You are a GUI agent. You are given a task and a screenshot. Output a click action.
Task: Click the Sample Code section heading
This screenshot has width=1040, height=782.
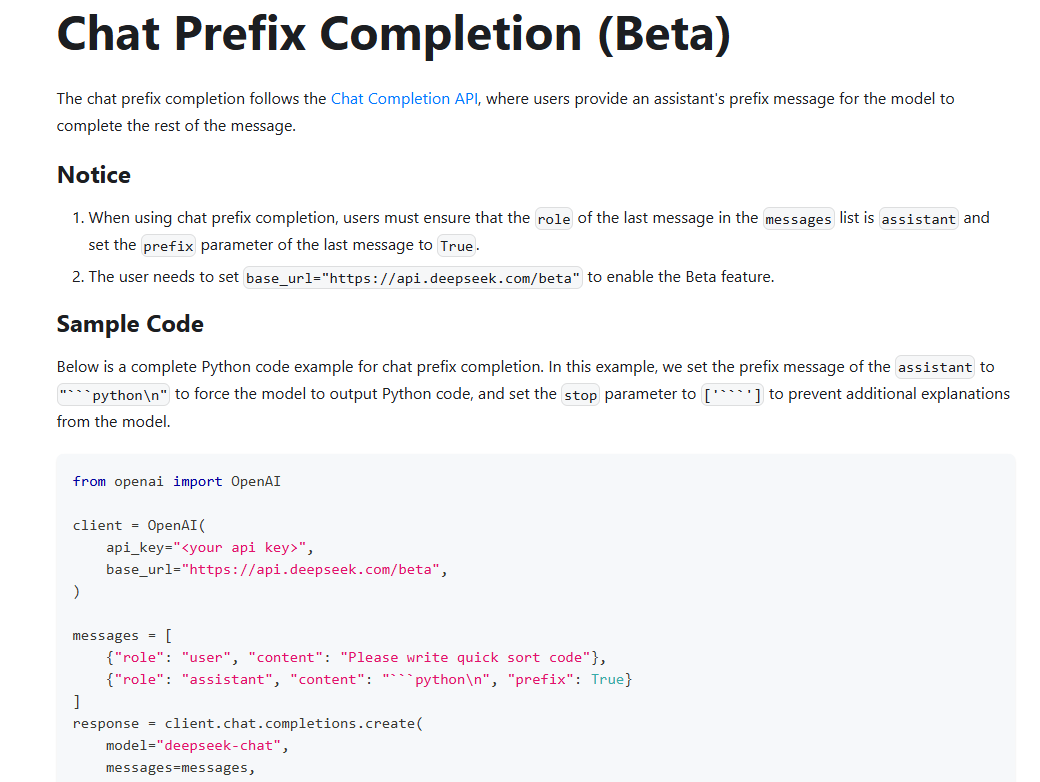coord(130,324)
